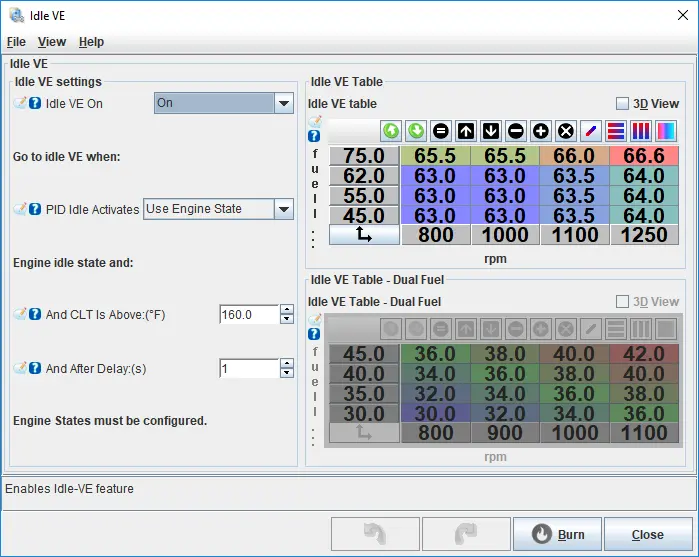Image resolution: width=699 pixels, height=557 pixels.
Task: Click the undo arrow button at bottom
Action: point(375,534)
